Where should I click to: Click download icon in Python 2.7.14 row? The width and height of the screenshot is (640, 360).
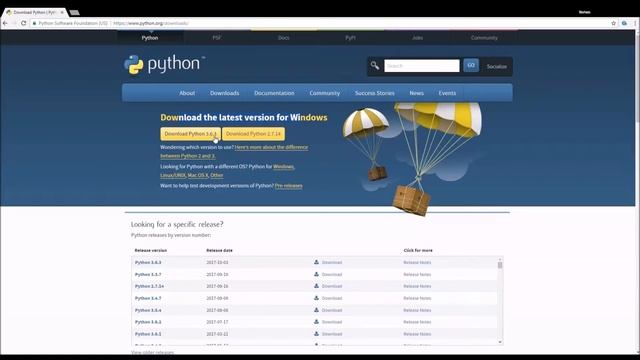(316, 286)
